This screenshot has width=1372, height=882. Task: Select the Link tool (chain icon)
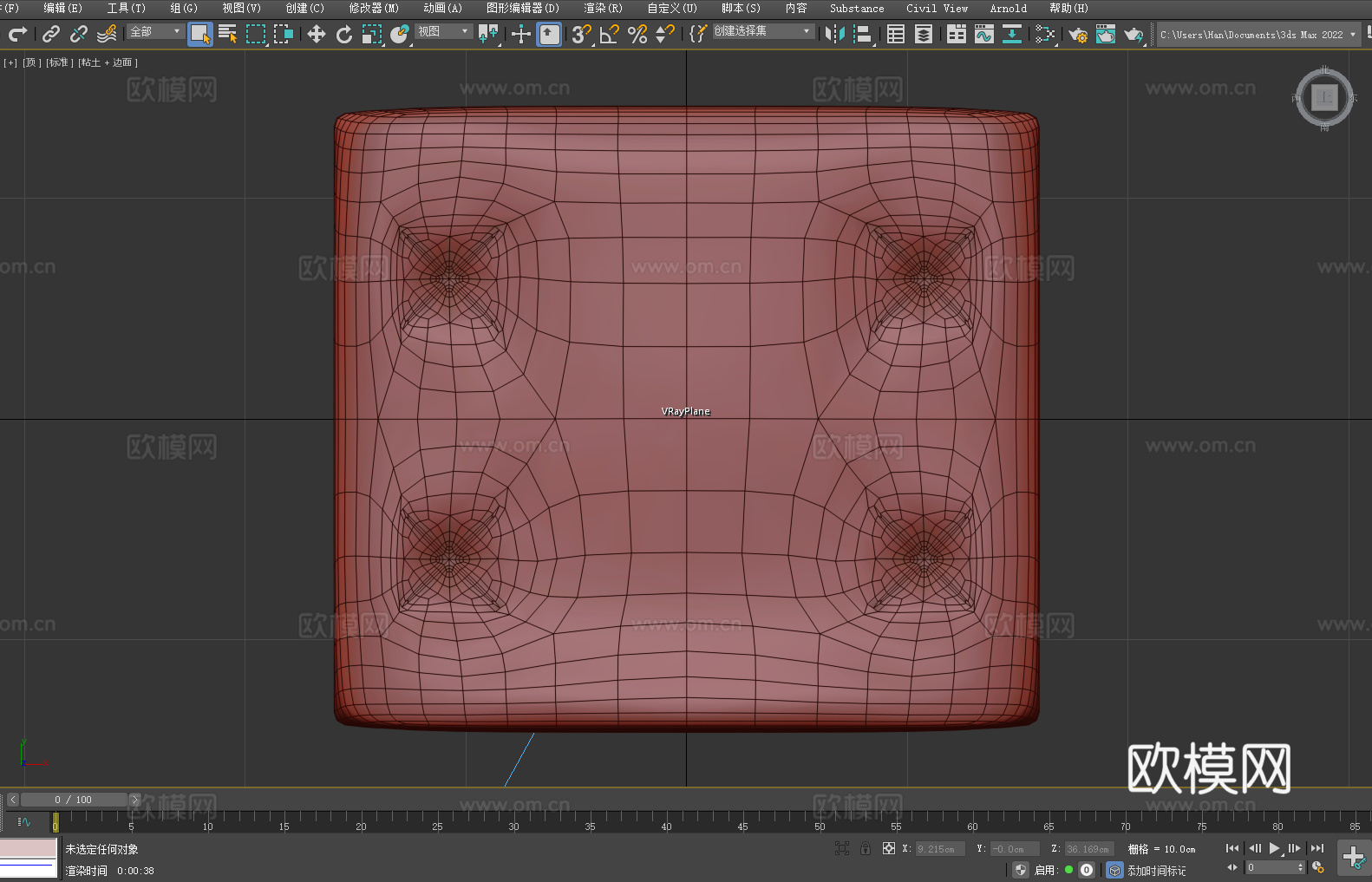tap(51, 34)
